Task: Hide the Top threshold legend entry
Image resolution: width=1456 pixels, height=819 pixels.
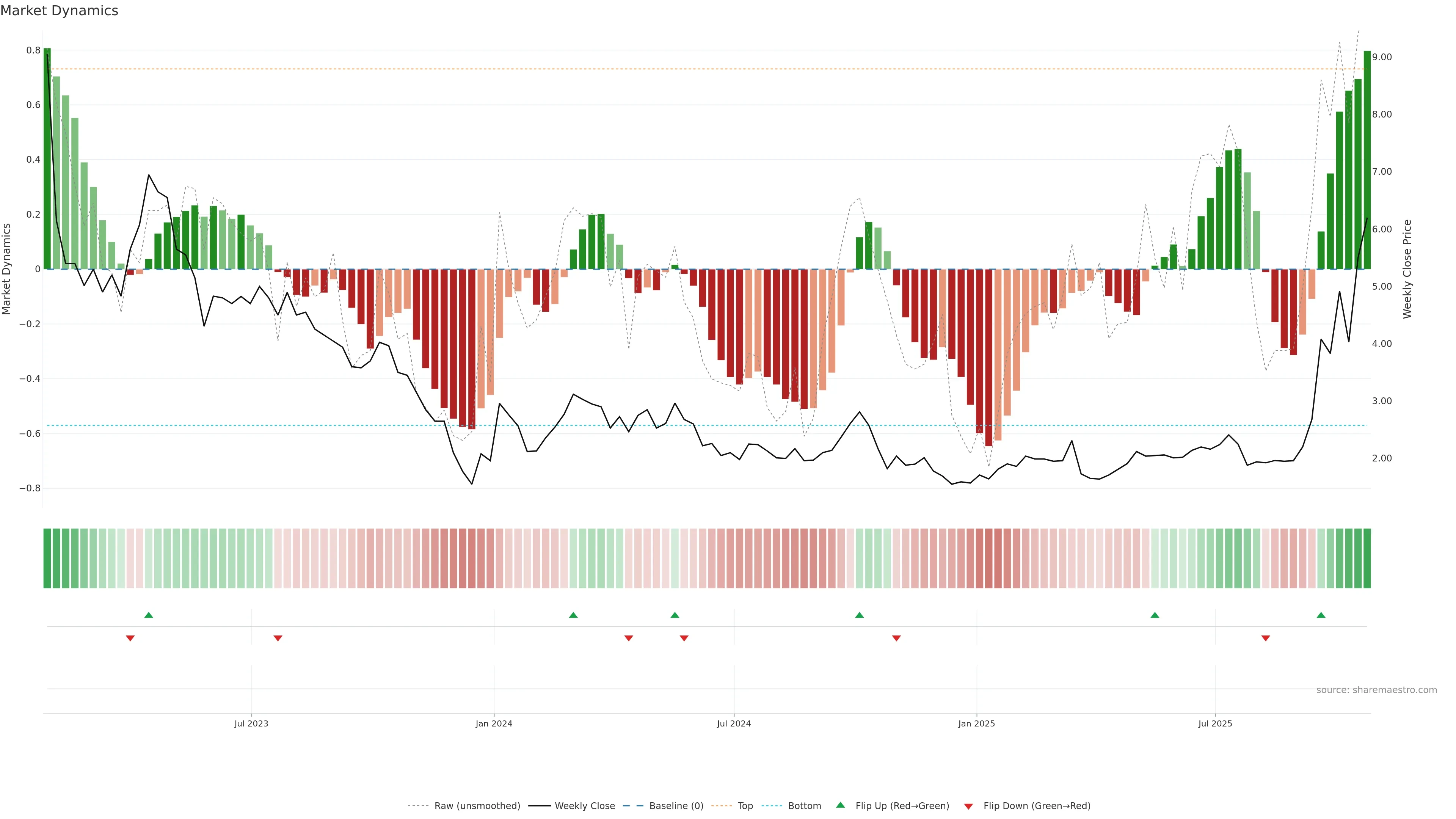Action: click(745, 806)
